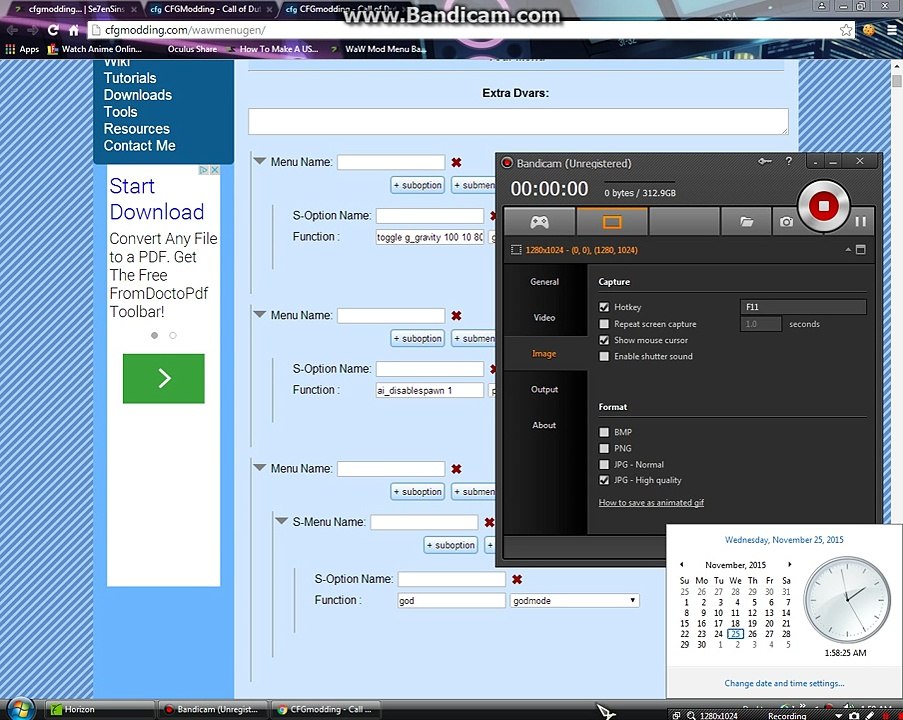Bookmark this page with the star icon
The height and width of the screenshot is (720, 903).
pos(845,30)
